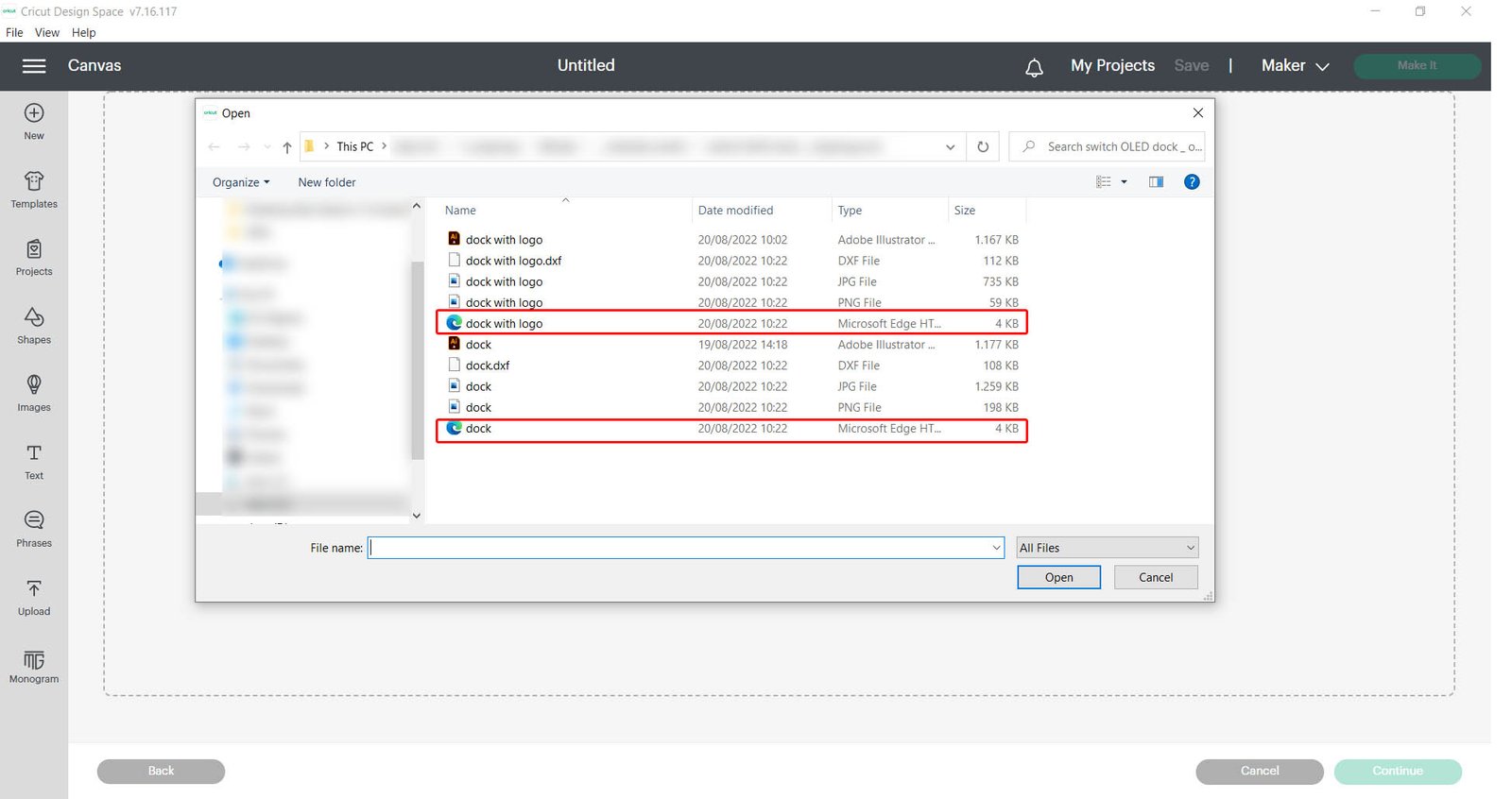Open the File menu
1512x799 pixels.
pyautogui.click(x=14, y=32)
